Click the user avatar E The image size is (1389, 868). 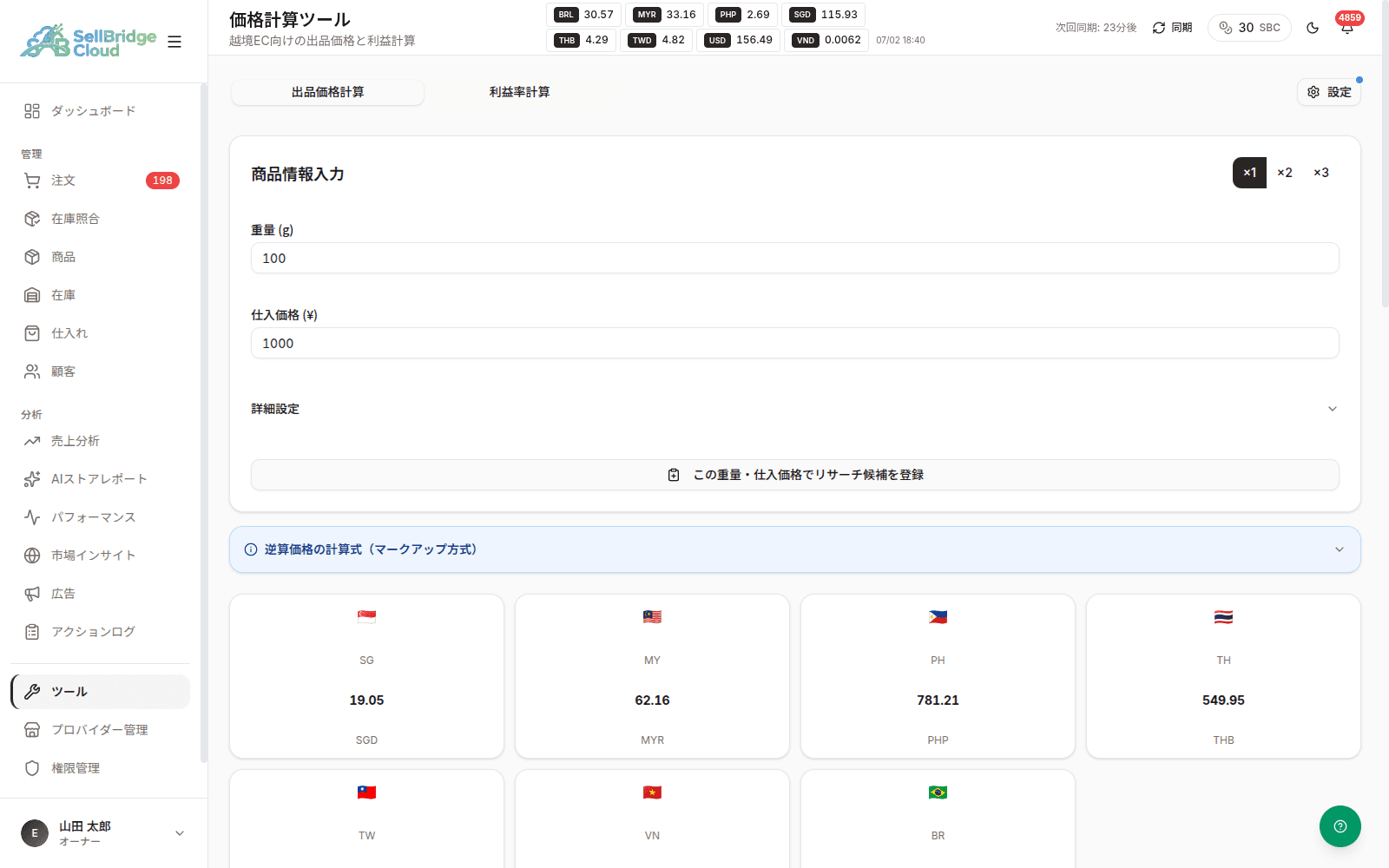coord(35,833)
